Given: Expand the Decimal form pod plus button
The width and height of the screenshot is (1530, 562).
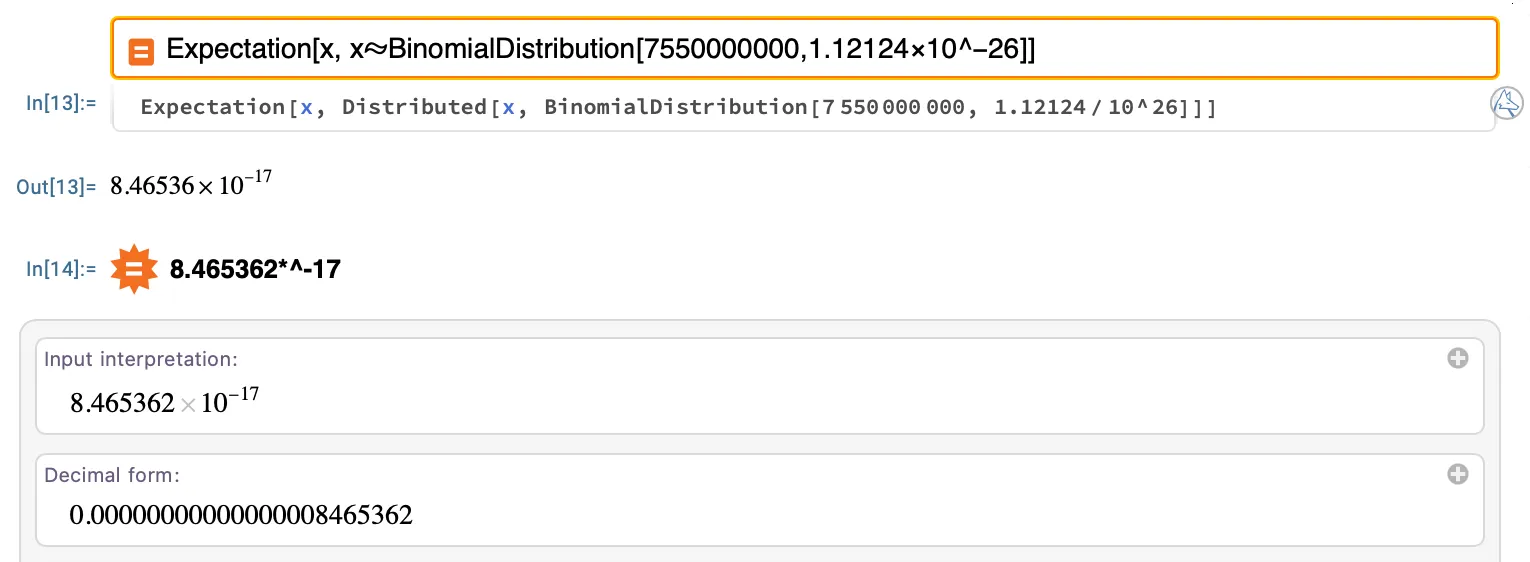Looking at the screenshot, I should tap(1458, 474).
